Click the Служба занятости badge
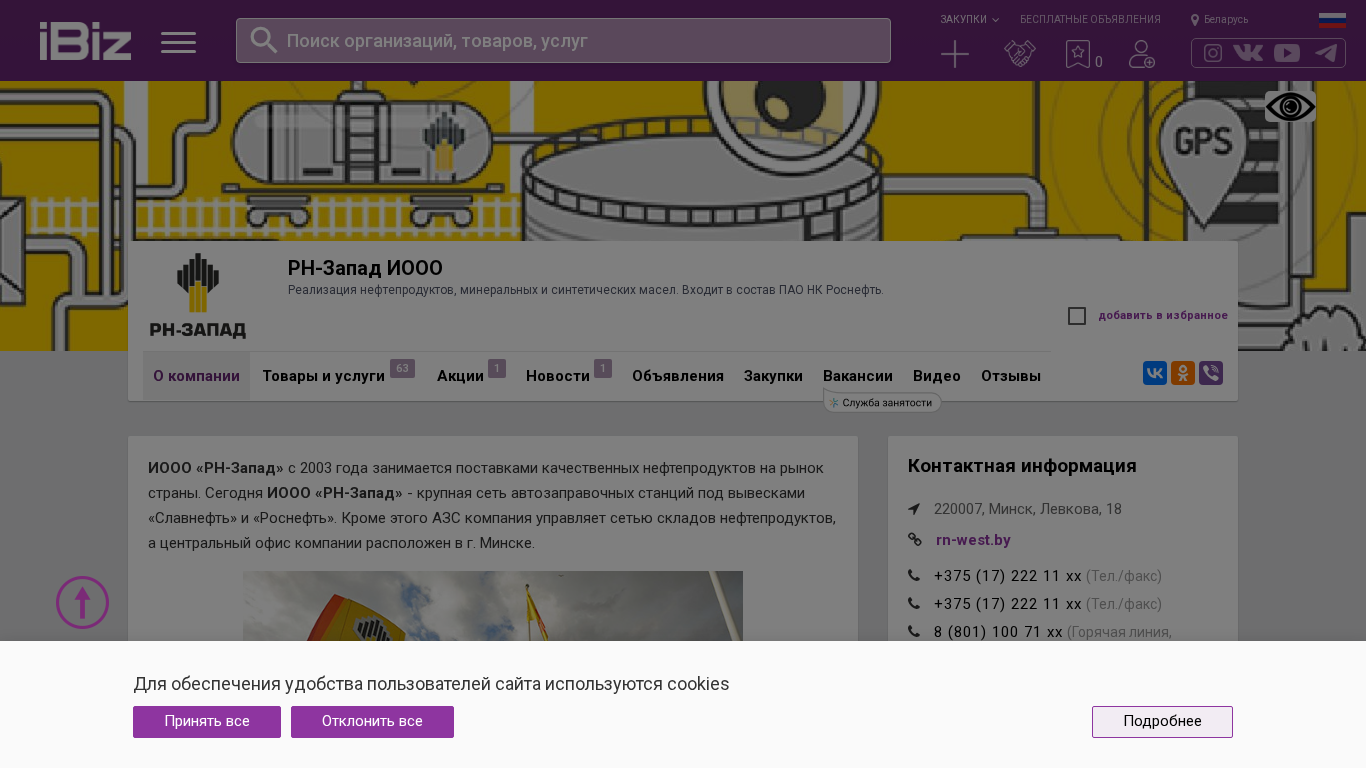Image resolution: width=1366 pixels, height=768 pixels. (883, 403)
